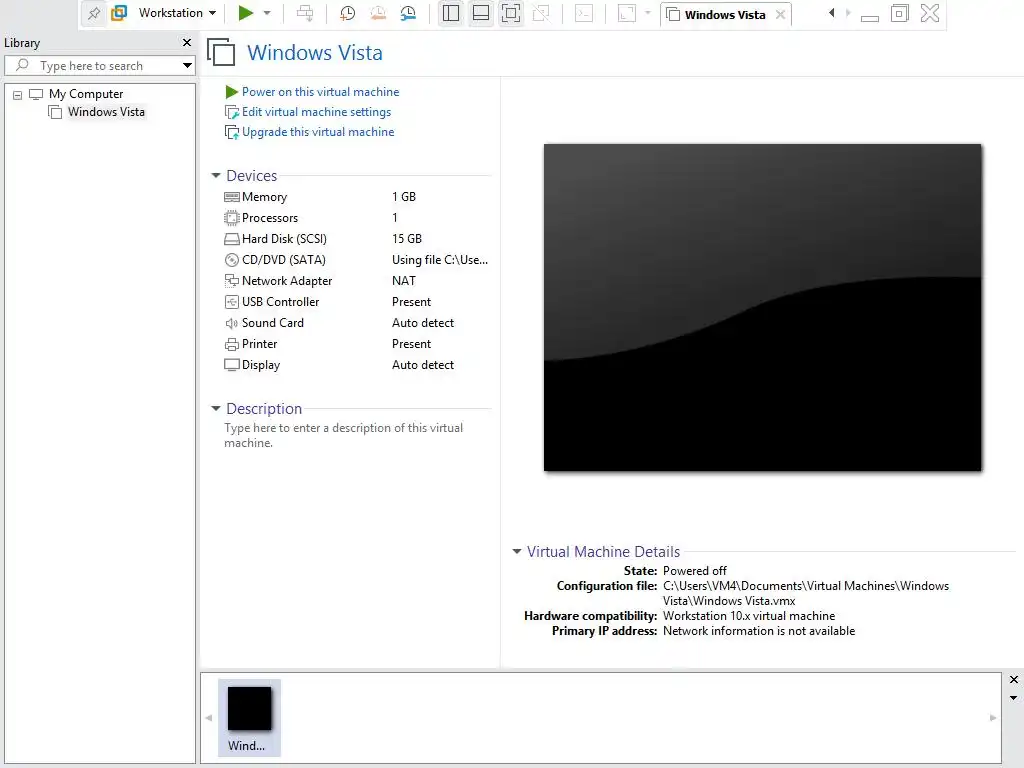Image resolution: width=1024 pixels, height=768 pixels.
Task: Toggle the thumbnail bar view icon
Action: click(x=481, y=13)
